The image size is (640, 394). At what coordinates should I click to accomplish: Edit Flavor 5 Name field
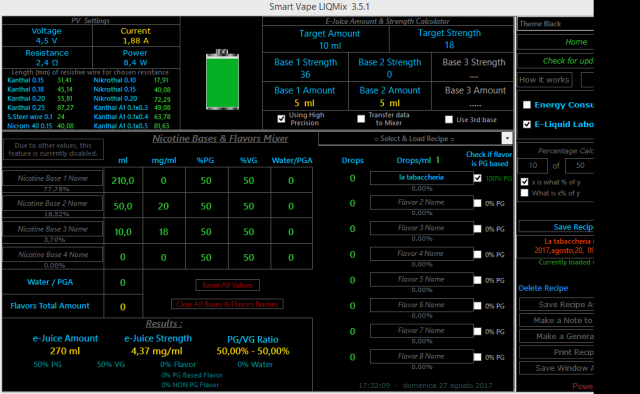coord(421,279)
